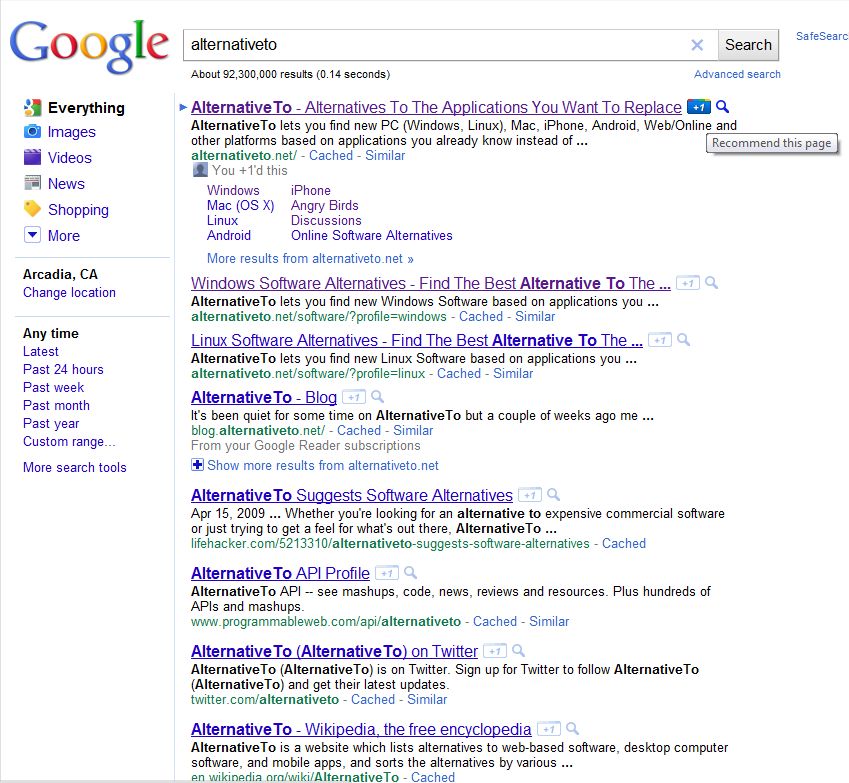The height and width of the screenshot is (783, 849).
Task: Click the Search button
Action: (747, 45)
